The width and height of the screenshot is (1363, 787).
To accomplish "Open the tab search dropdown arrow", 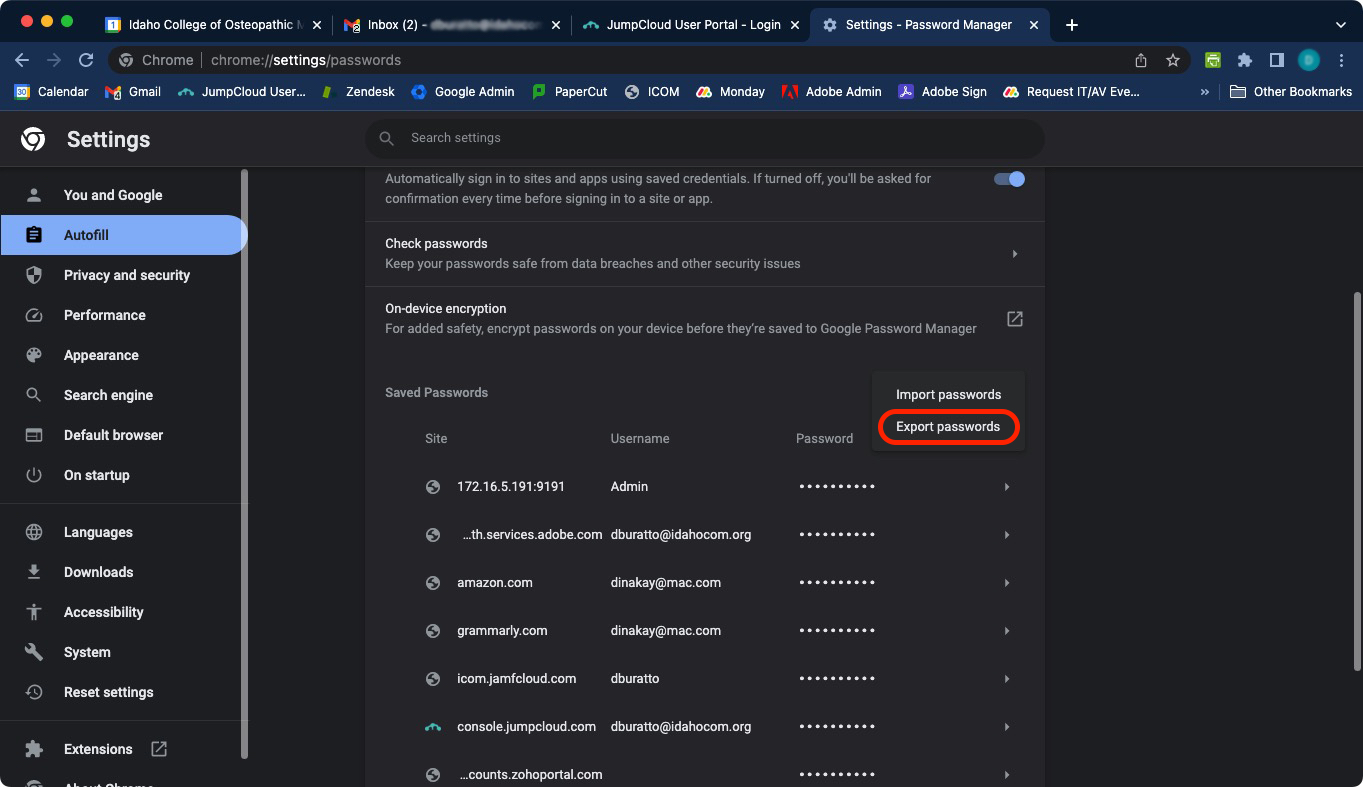I will click(x=1341, y=24).
